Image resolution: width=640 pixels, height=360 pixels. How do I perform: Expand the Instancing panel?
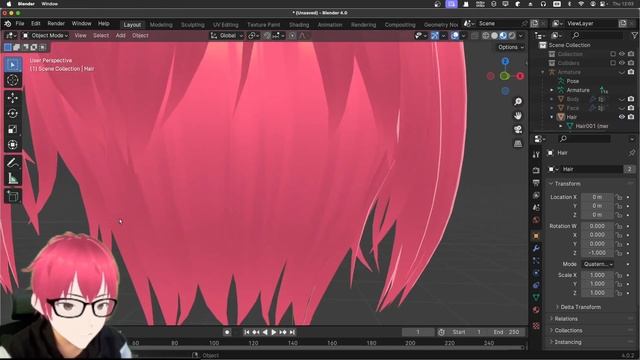click(567, 342)
